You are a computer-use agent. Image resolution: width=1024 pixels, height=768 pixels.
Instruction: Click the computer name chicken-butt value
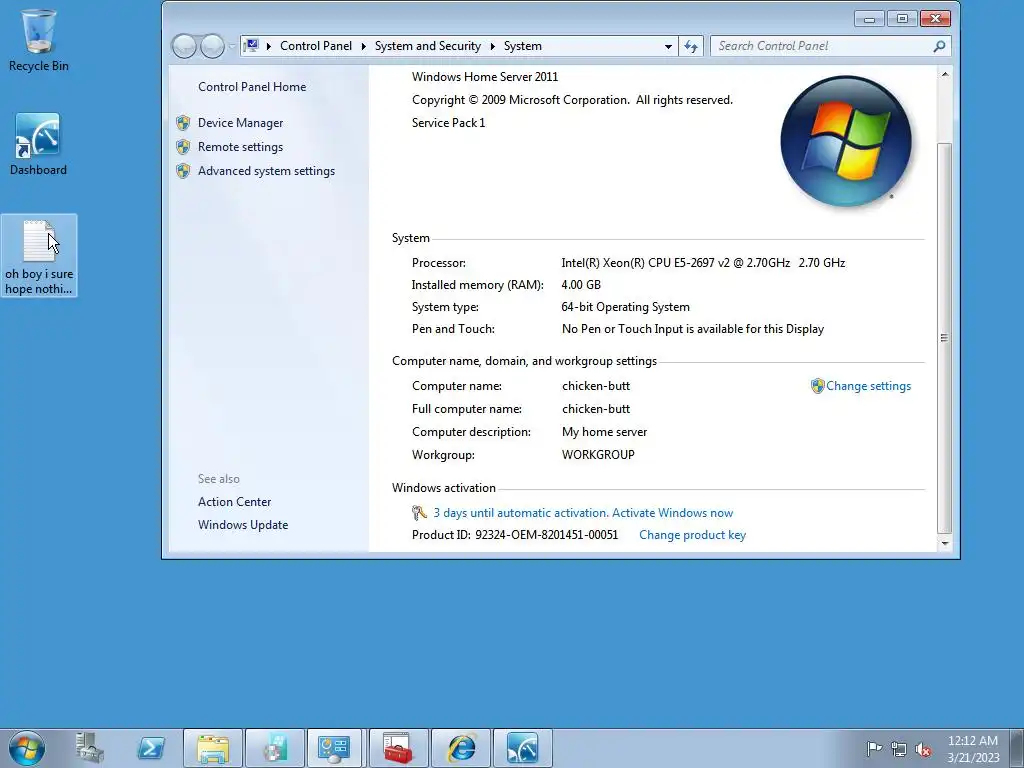click(596, 386)
